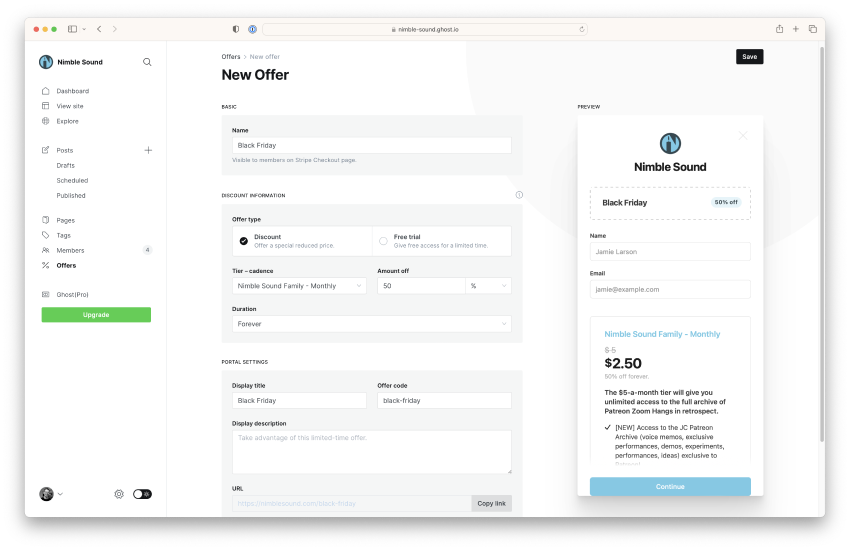Click the $2.50 price in preview
The width and height of the screenshot is (850, 550).
click(623, 363)
